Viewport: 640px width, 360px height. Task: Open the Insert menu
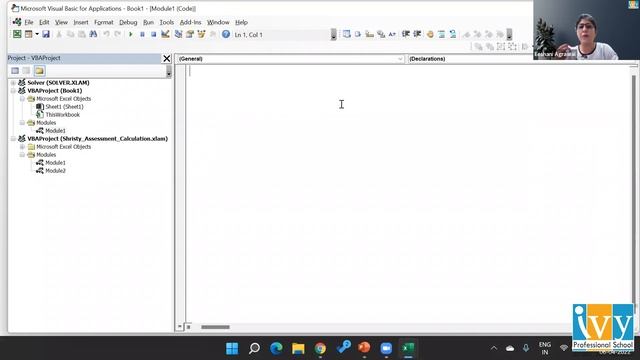coord(81,22)
